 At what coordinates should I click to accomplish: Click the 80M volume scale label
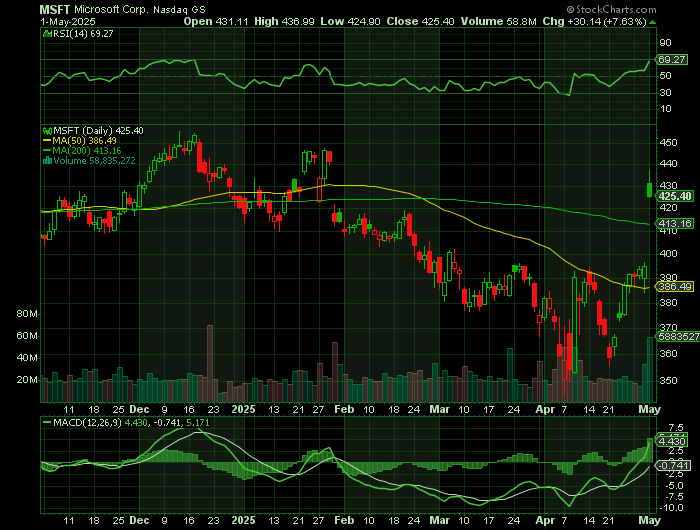tap(27, 314)
